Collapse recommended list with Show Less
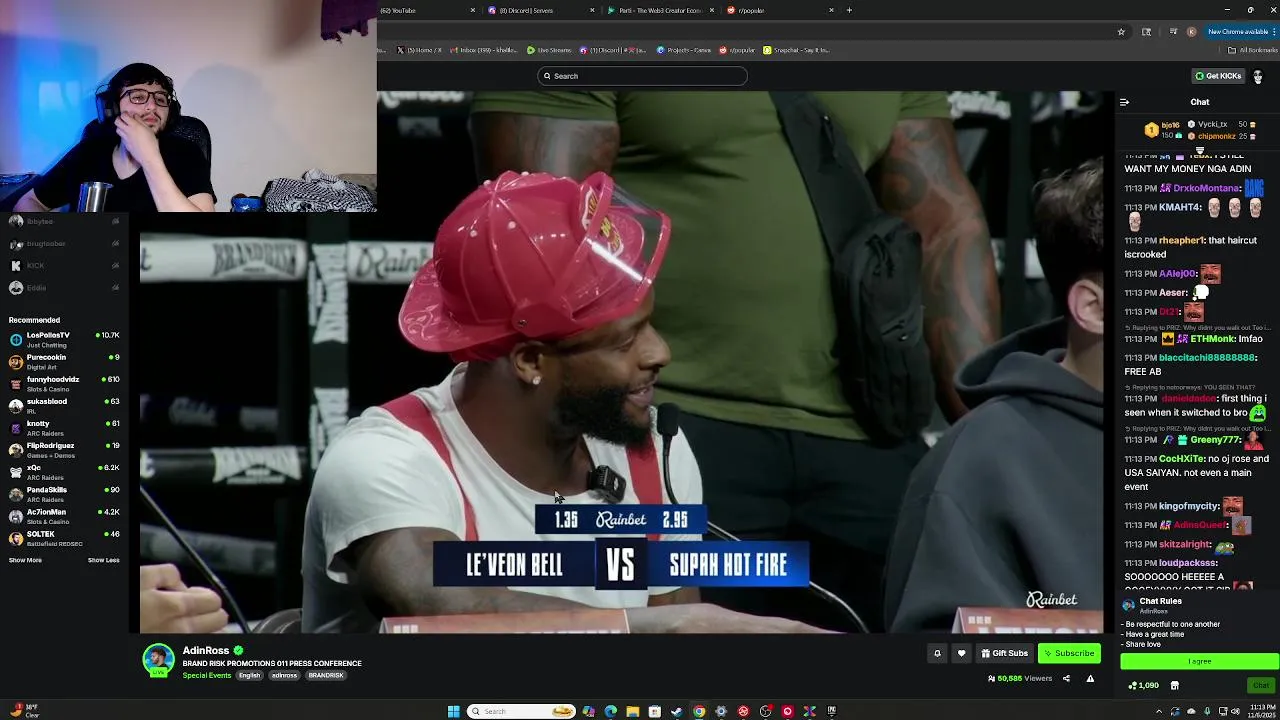Image resolution: width=1280 pixels, height=720 pixels. (103, 560)
